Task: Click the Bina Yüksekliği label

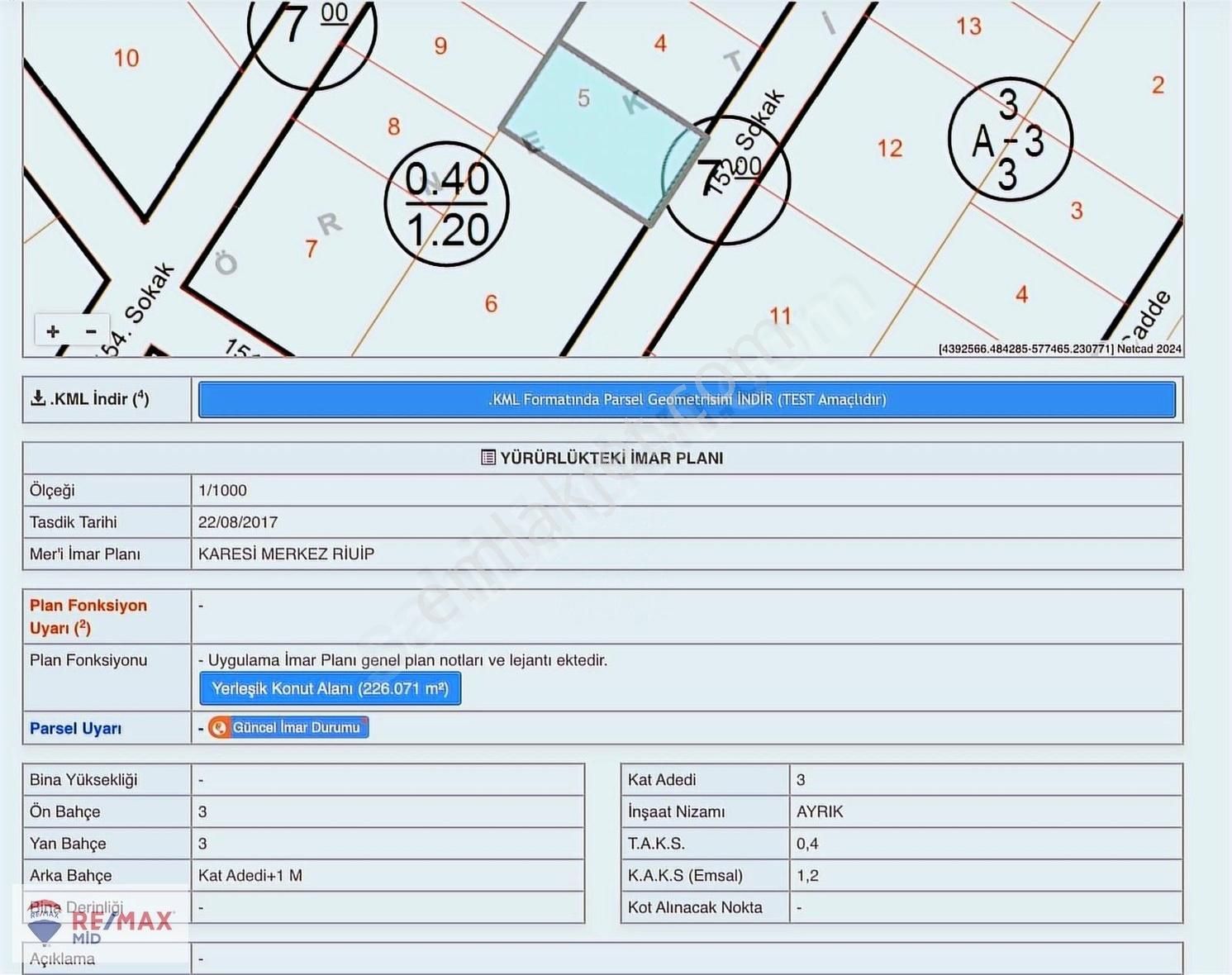Action: pos(83,779)
